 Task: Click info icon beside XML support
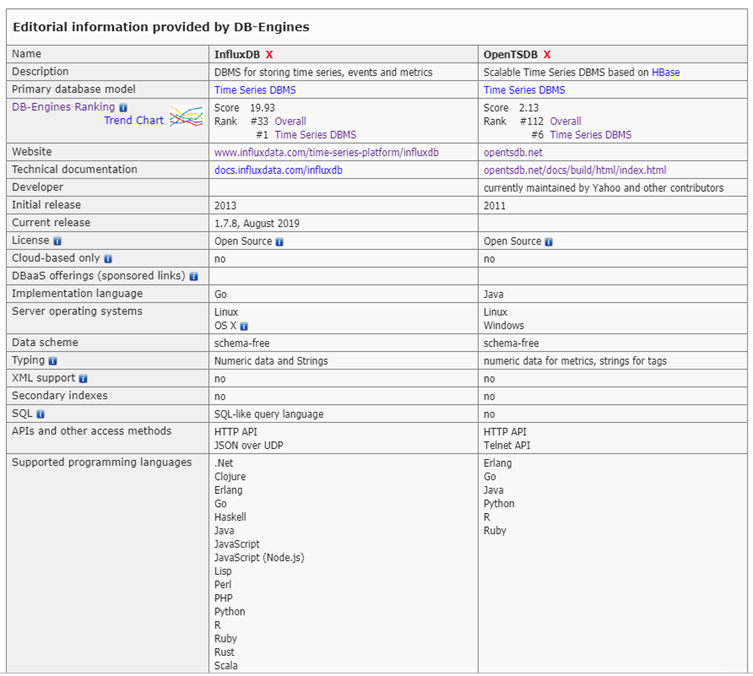[x=83, y=379]
